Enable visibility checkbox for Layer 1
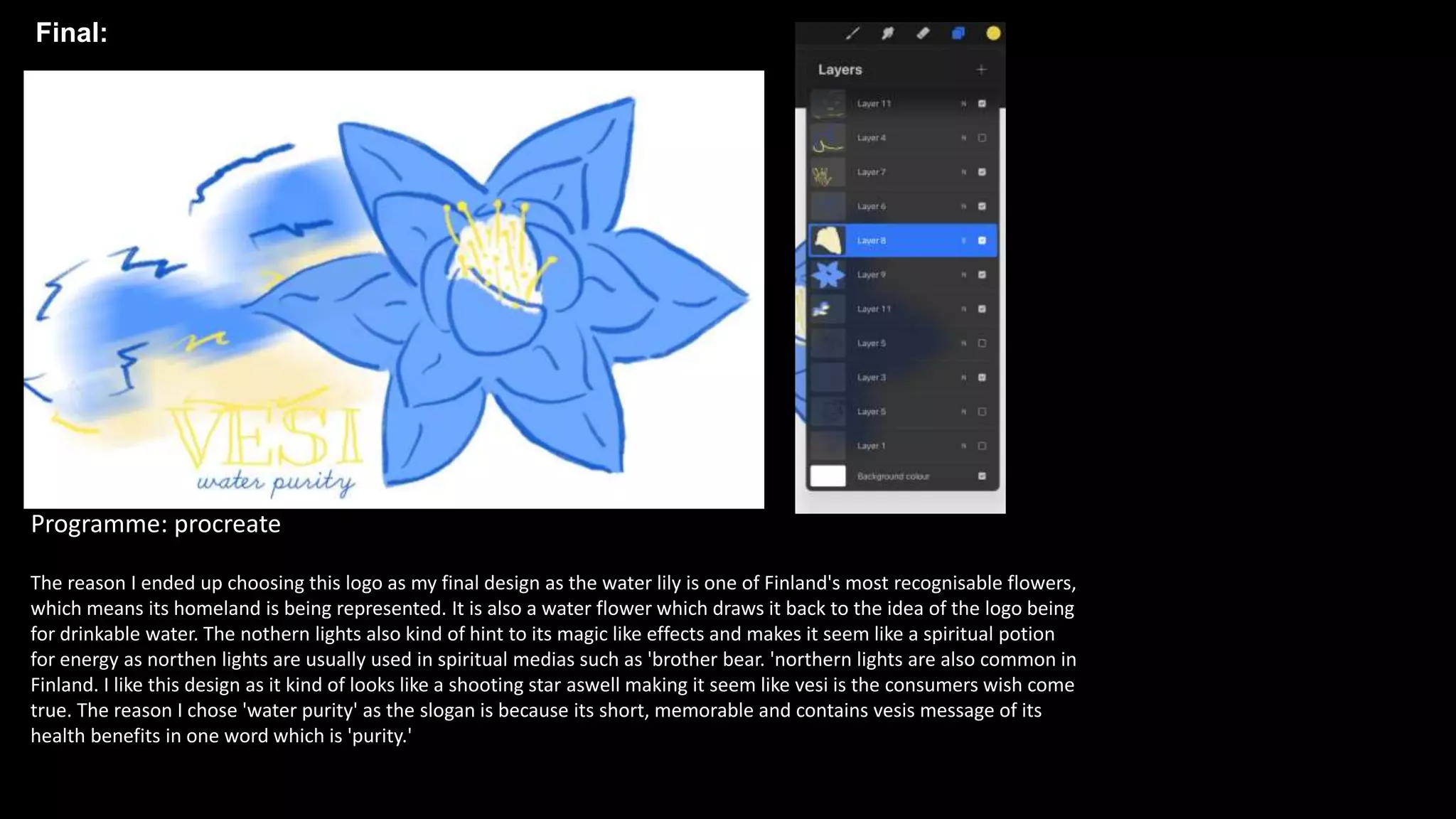Image resolution: width=1456 pixels, height=819 pixels. [x=982, y=446]
